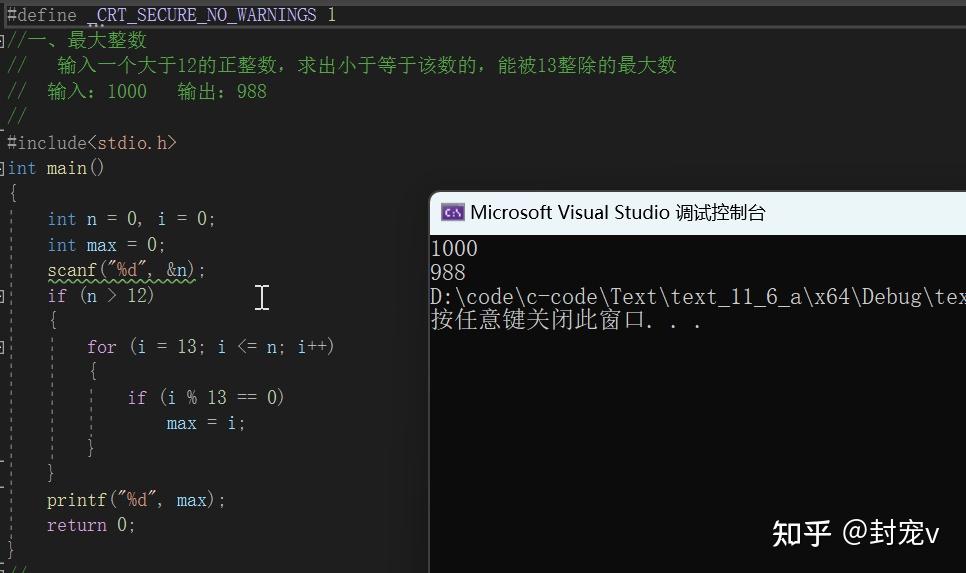This screenshot has height=573, width=966.
Task: Click the console output line '988'
Action: [x=448, y=272]
